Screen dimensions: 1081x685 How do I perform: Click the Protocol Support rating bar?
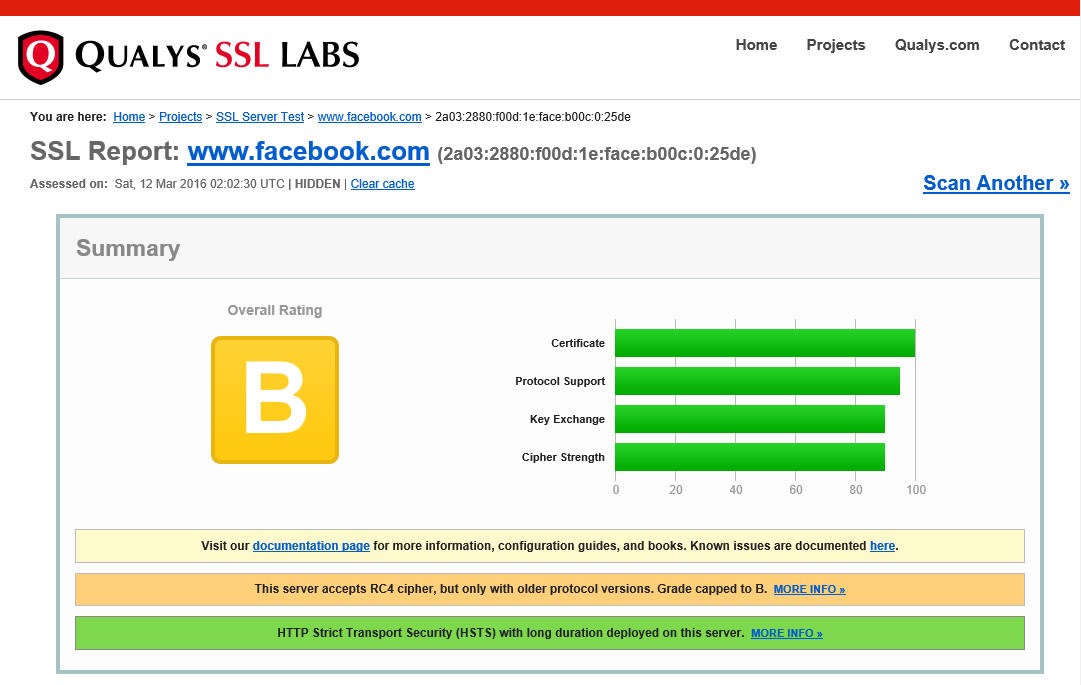[757, 381]
